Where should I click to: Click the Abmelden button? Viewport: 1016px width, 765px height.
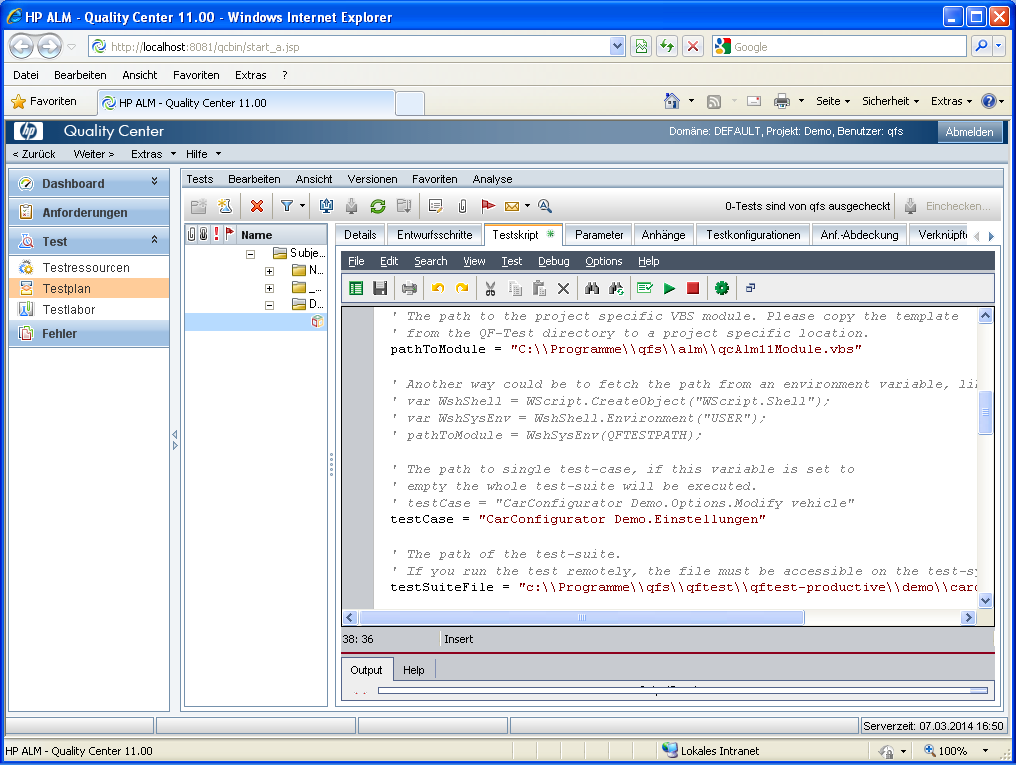coord(969,132)
